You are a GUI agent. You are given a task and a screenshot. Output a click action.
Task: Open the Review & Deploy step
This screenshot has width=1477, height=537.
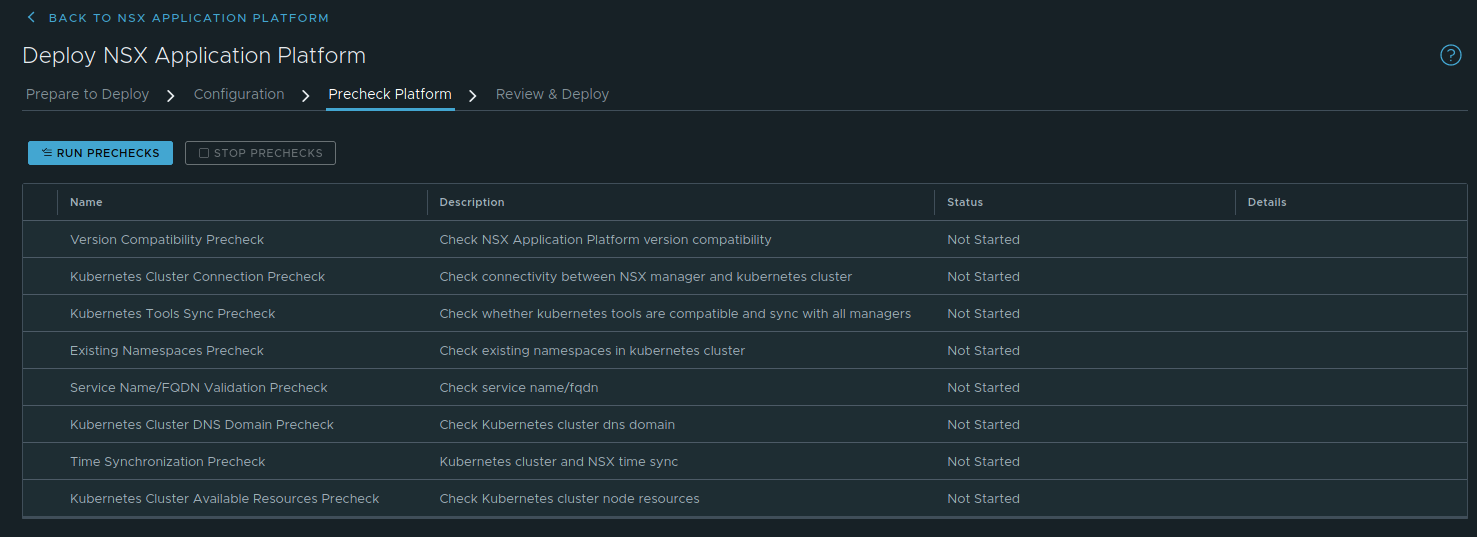point(552,94)
